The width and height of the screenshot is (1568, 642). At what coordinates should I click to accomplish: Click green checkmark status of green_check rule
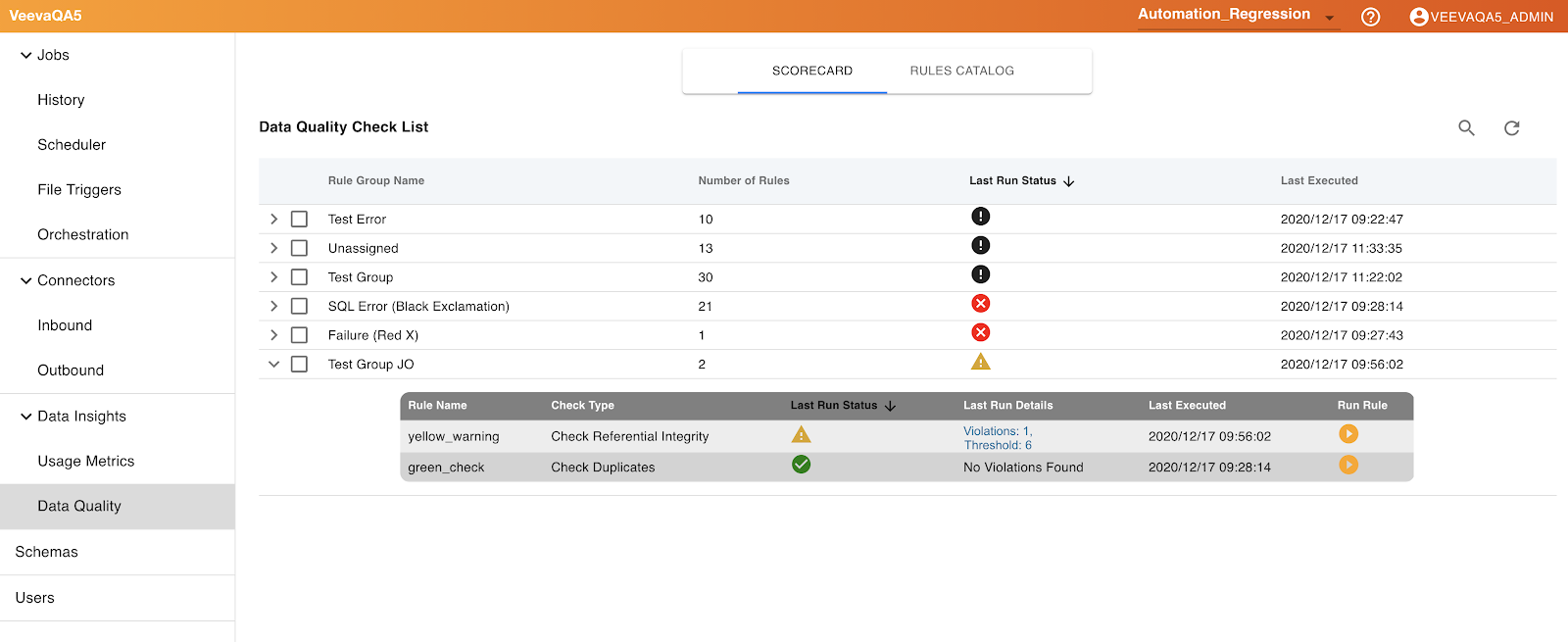(x=801, y=465)
